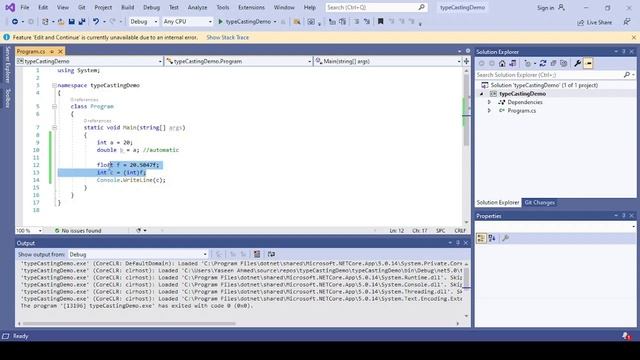This screenshot has width=640, height=360.
Task: Open the Server Explorer side tab
Action: click(7, 64)
